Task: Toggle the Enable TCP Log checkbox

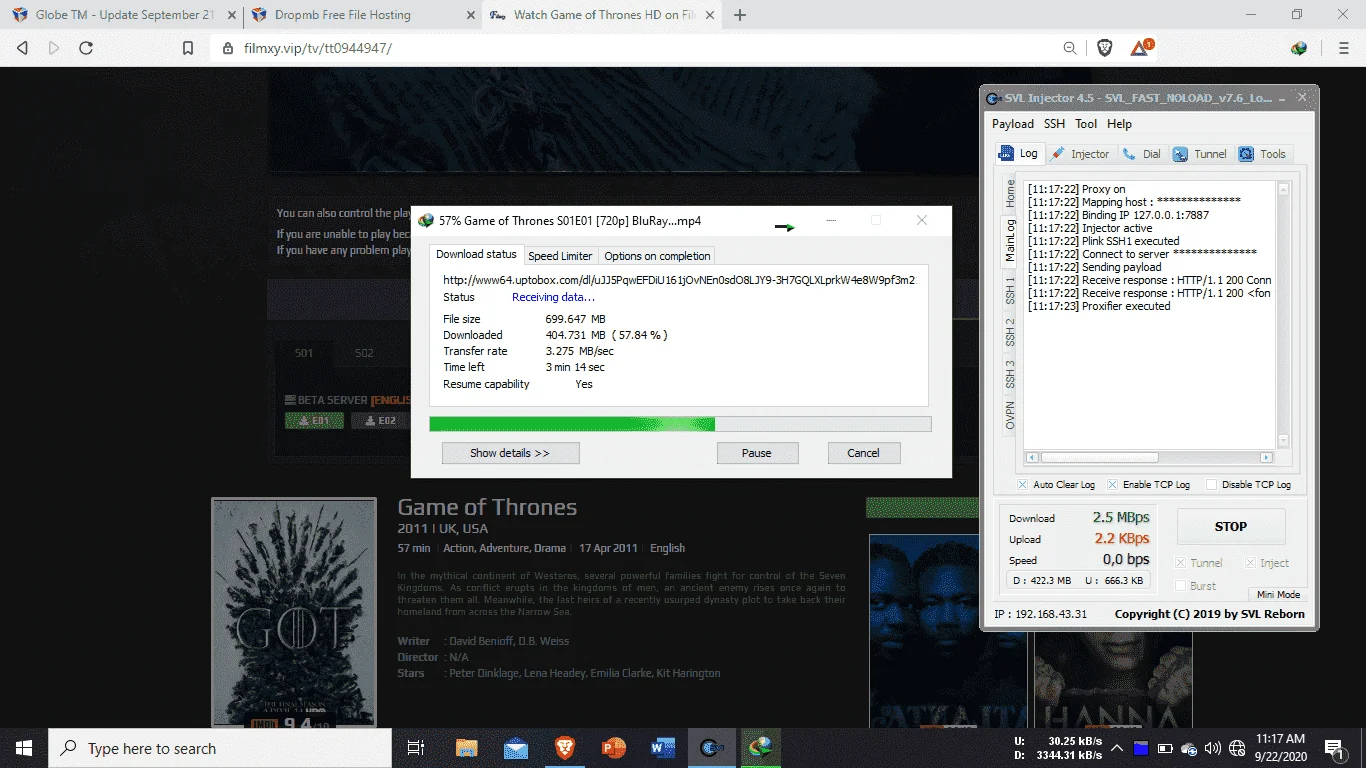Action: tap(1113, 485)
